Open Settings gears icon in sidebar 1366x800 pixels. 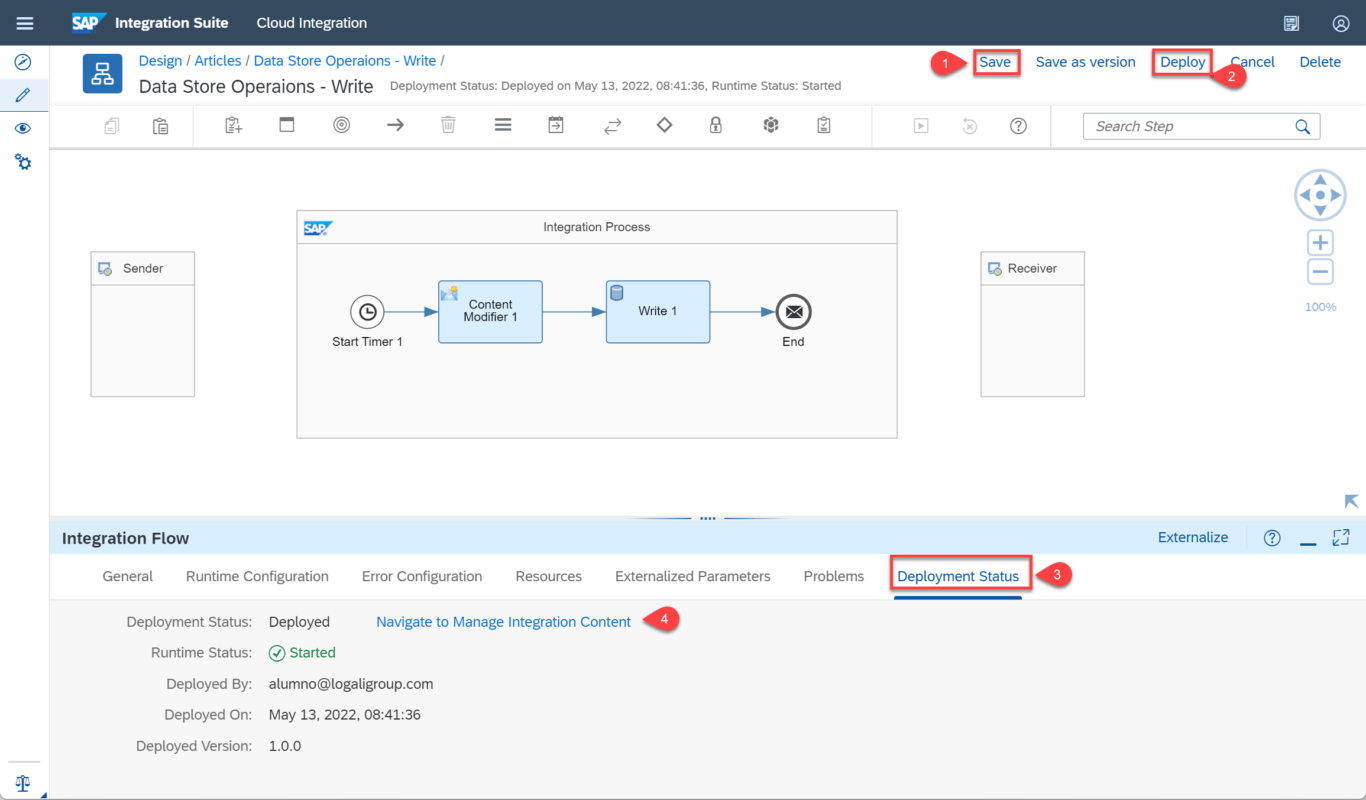[23, 161]
